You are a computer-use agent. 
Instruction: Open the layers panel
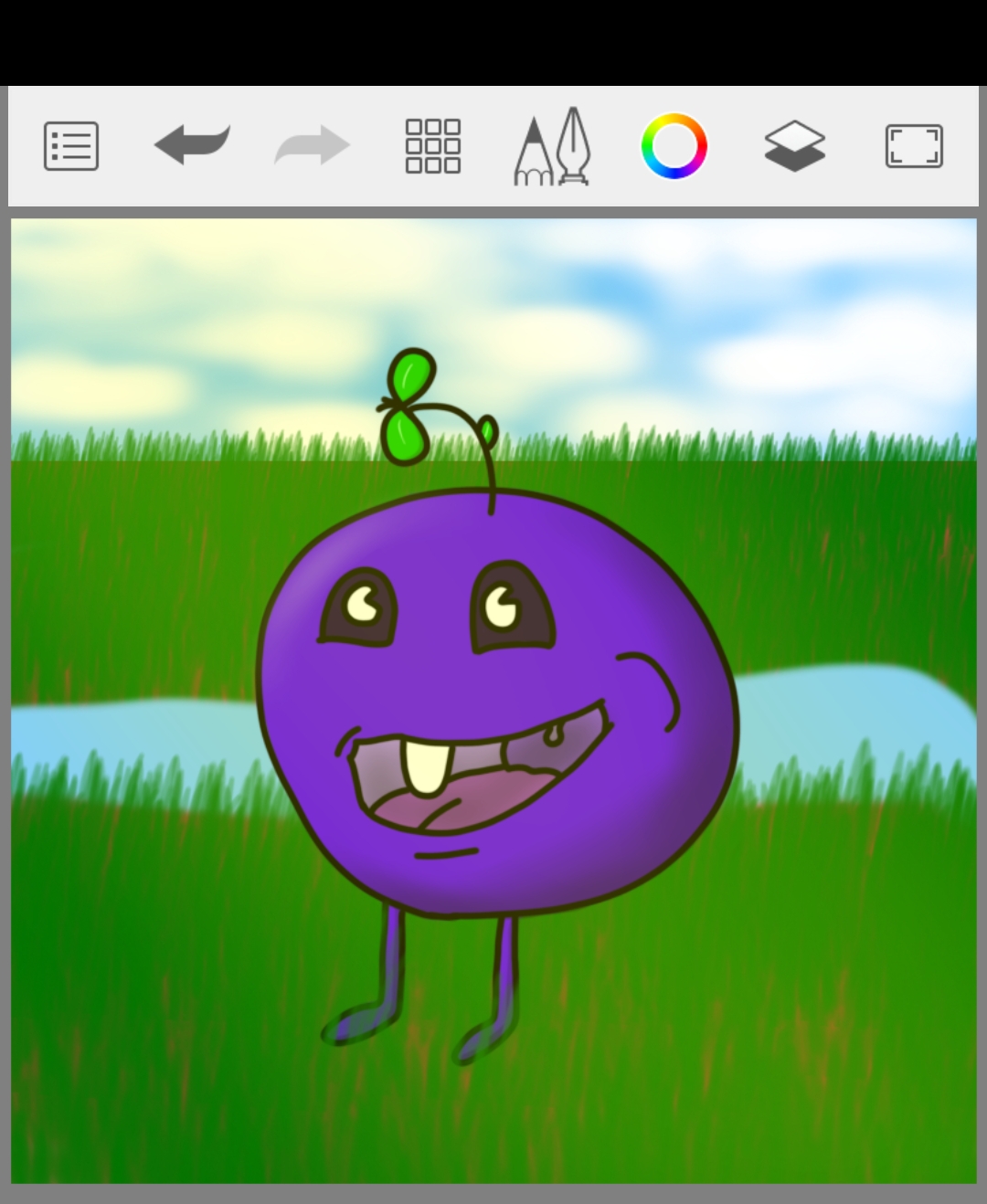[795, 146]
